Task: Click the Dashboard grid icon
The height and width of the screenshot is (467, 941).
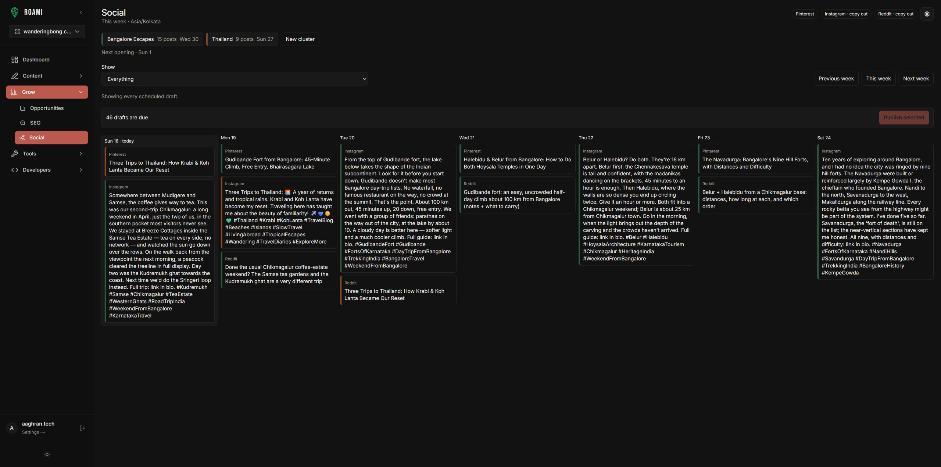Action: click(15, 59)
